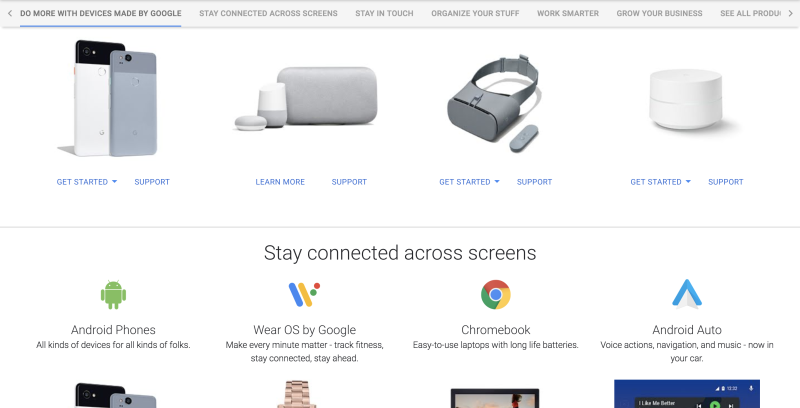Viewport: 800px width, 408px height.
Task: Open Support link under Pixel phones
Action: [x=152, y=182]
